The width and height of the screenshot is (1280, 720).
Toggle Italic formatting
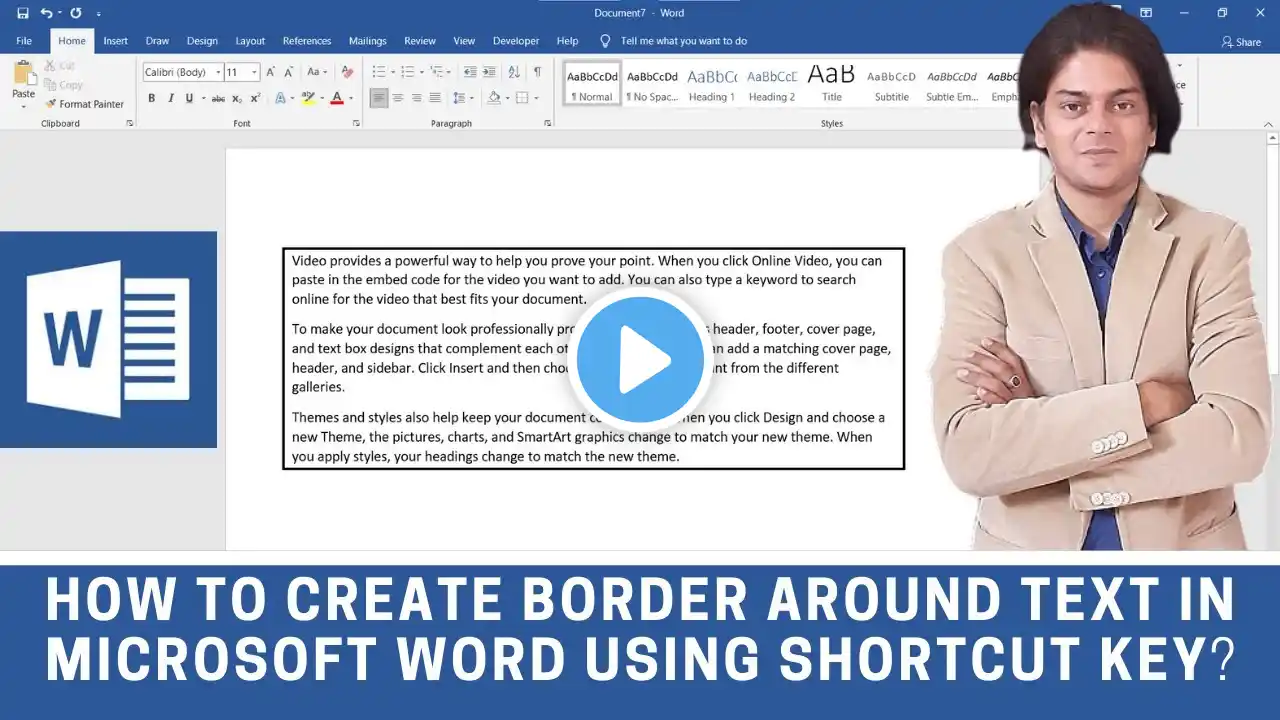pyautogui.click(x=171, y=98)
